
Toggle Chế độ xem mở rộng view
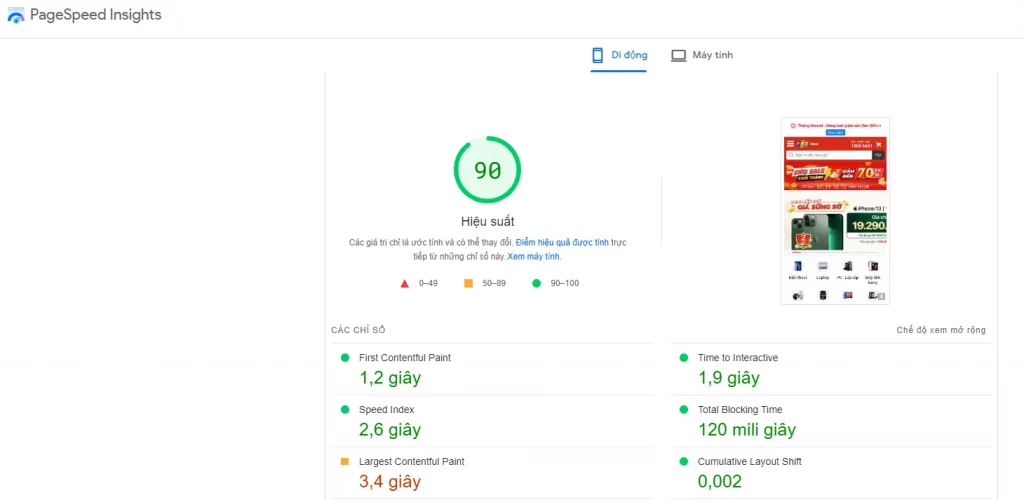(x=940, y=330)
